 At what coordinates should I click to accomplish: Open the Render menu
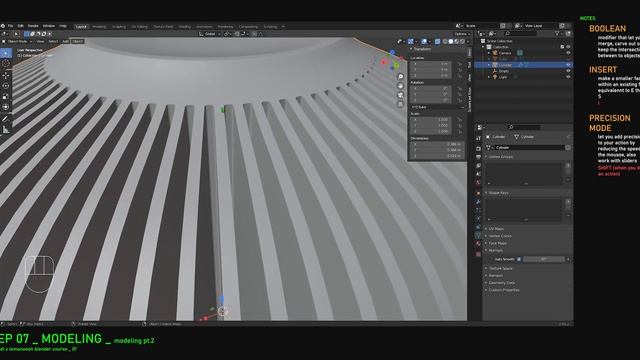[x=33, y=26]
